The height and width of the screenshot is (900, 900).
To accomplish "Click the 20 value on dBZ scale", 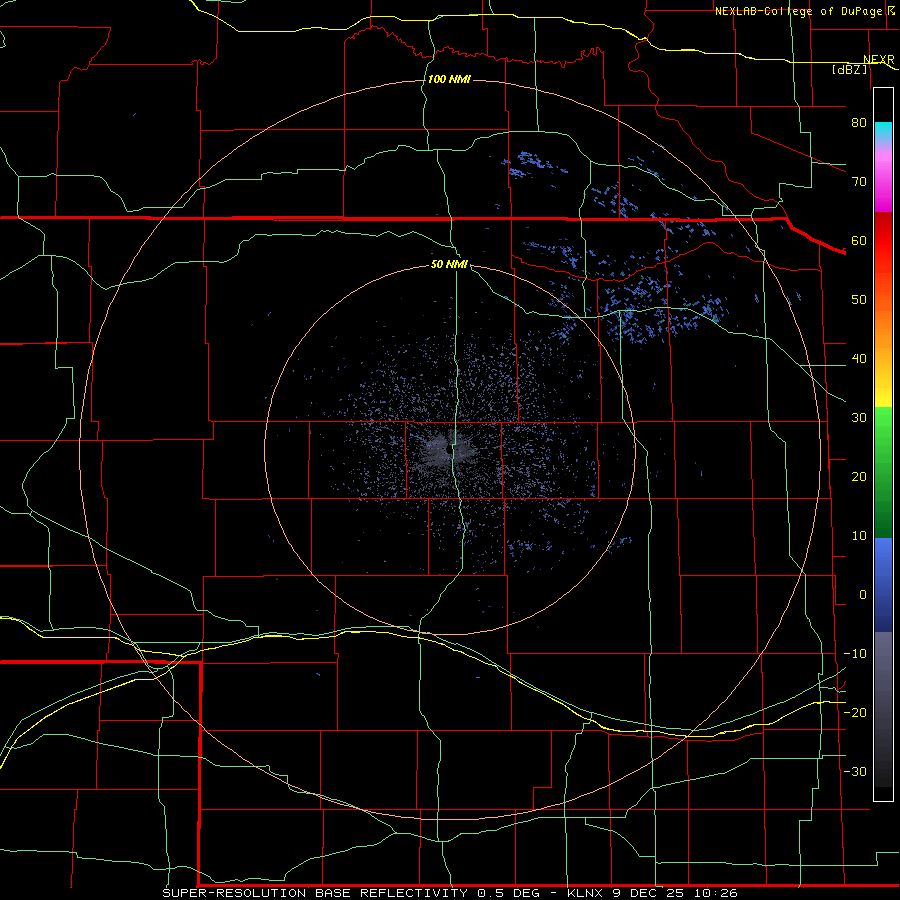I will coord(859,476).
